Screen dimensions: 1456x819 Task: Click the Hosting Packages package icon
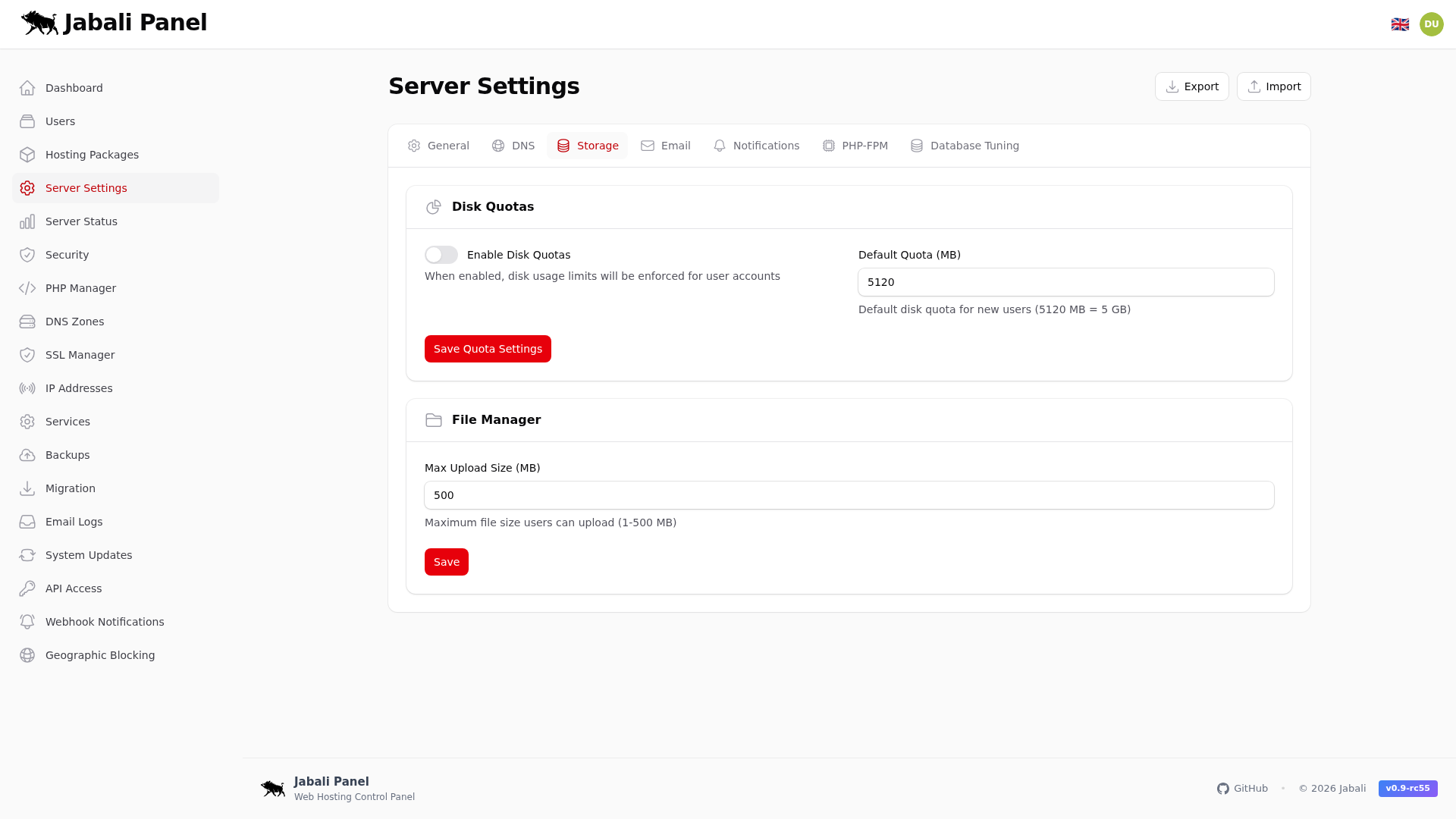[x=27, y=154]
